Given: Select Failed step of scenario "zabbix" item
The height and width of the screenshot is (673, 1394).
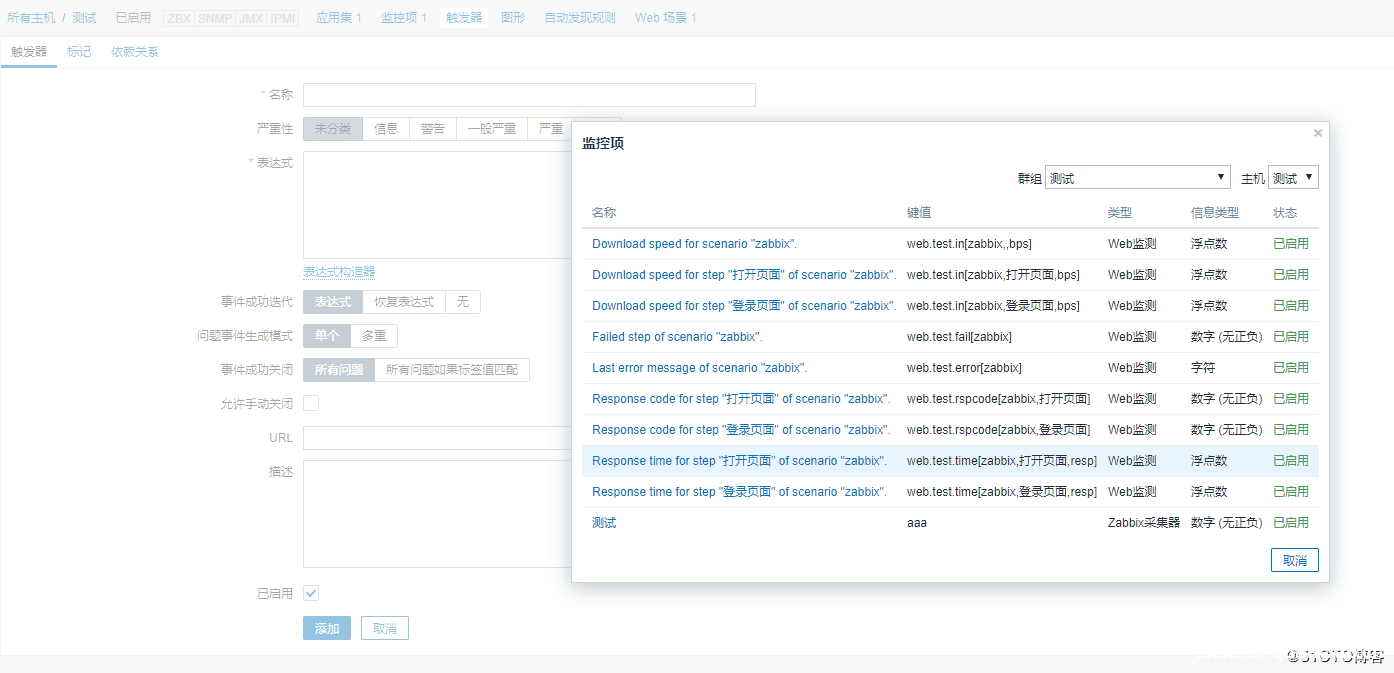Looking at the screenshot, I should [677, 336].
